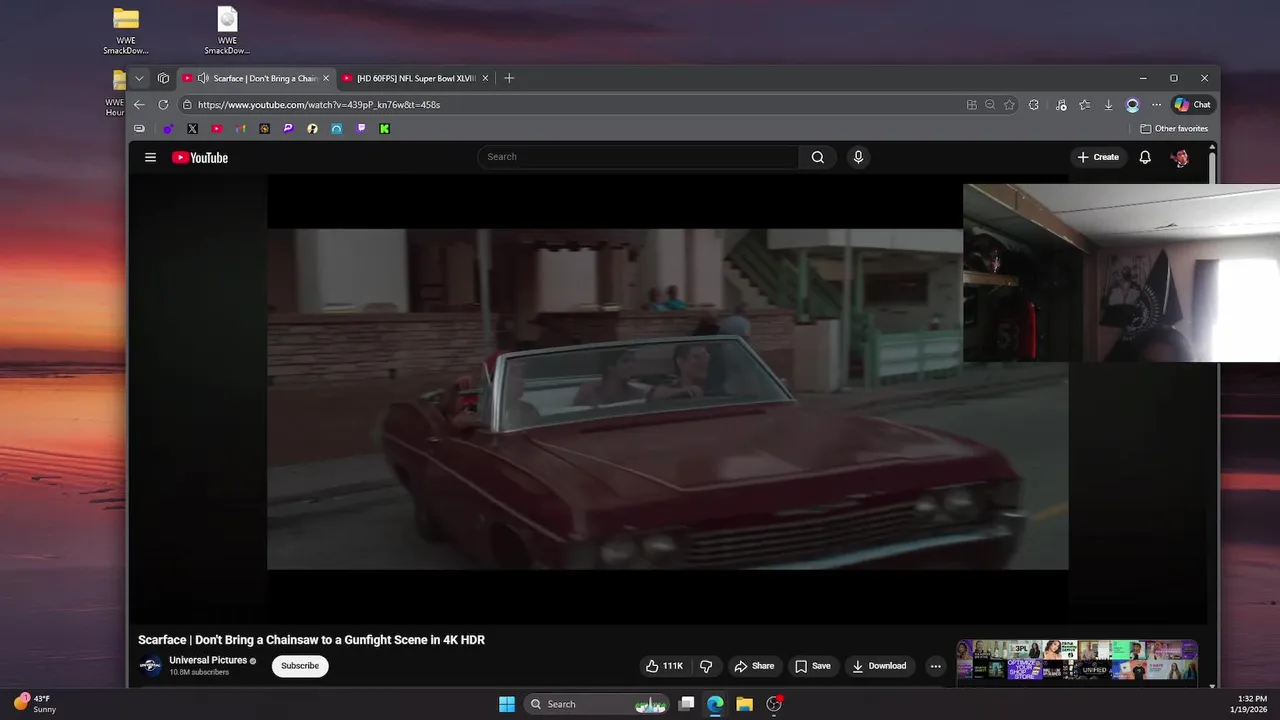
Task: Share the Scarface video
Action: [754, 666]
